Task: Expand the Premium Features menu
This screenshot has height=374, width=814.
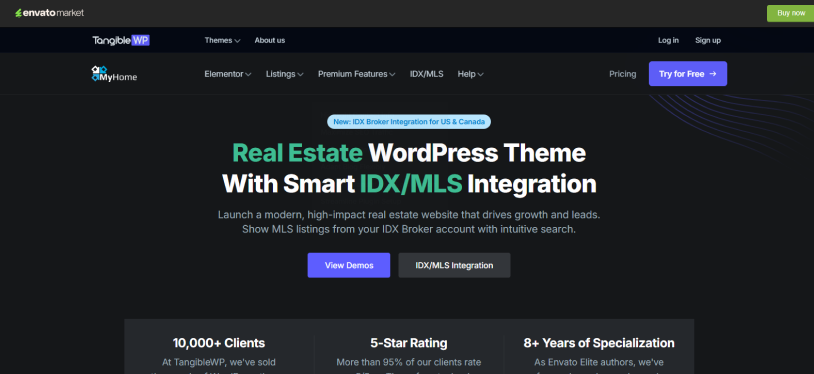Action: pos(357,74)
